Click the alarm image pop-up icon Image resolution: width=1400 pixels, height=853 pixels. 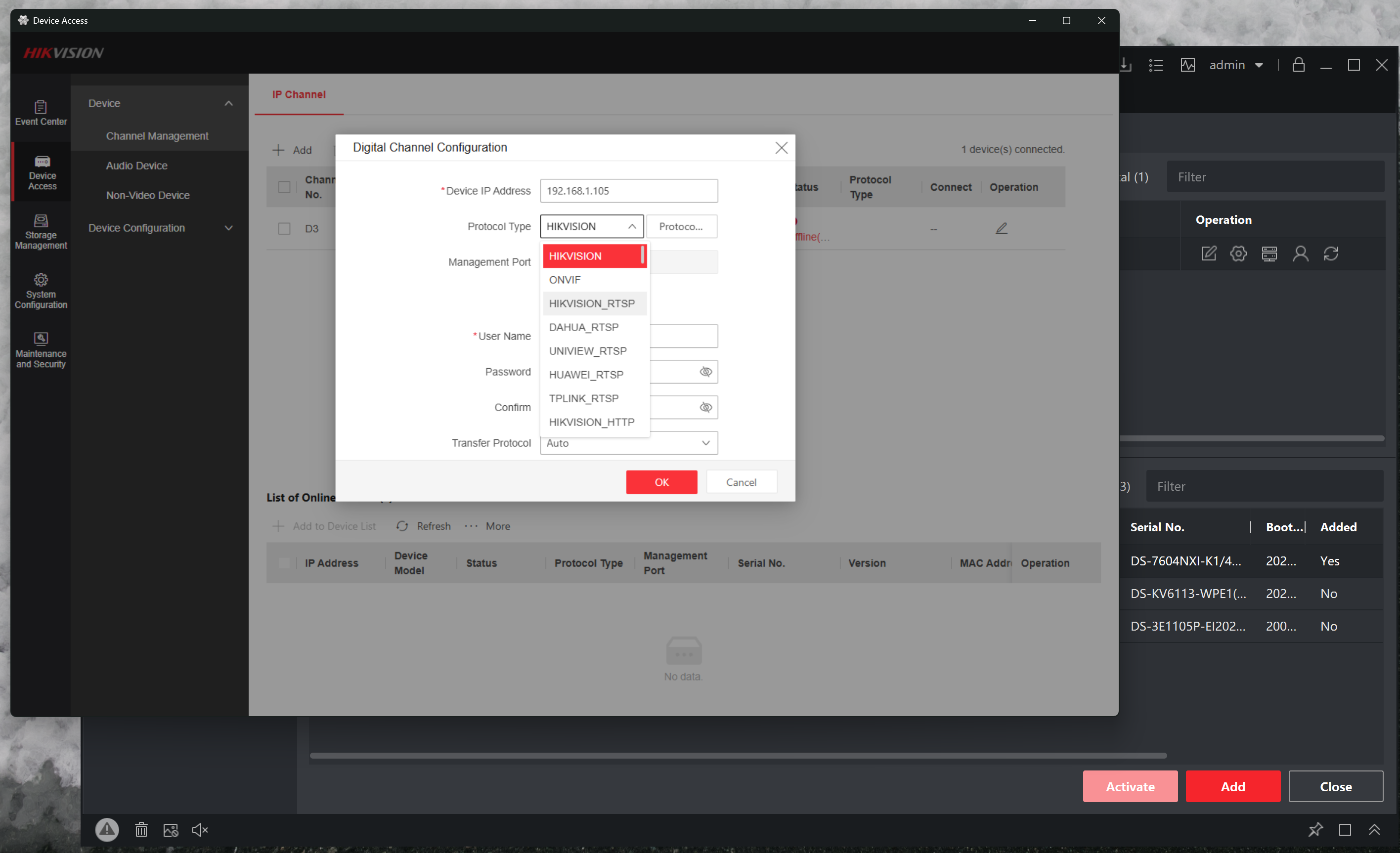171,830
